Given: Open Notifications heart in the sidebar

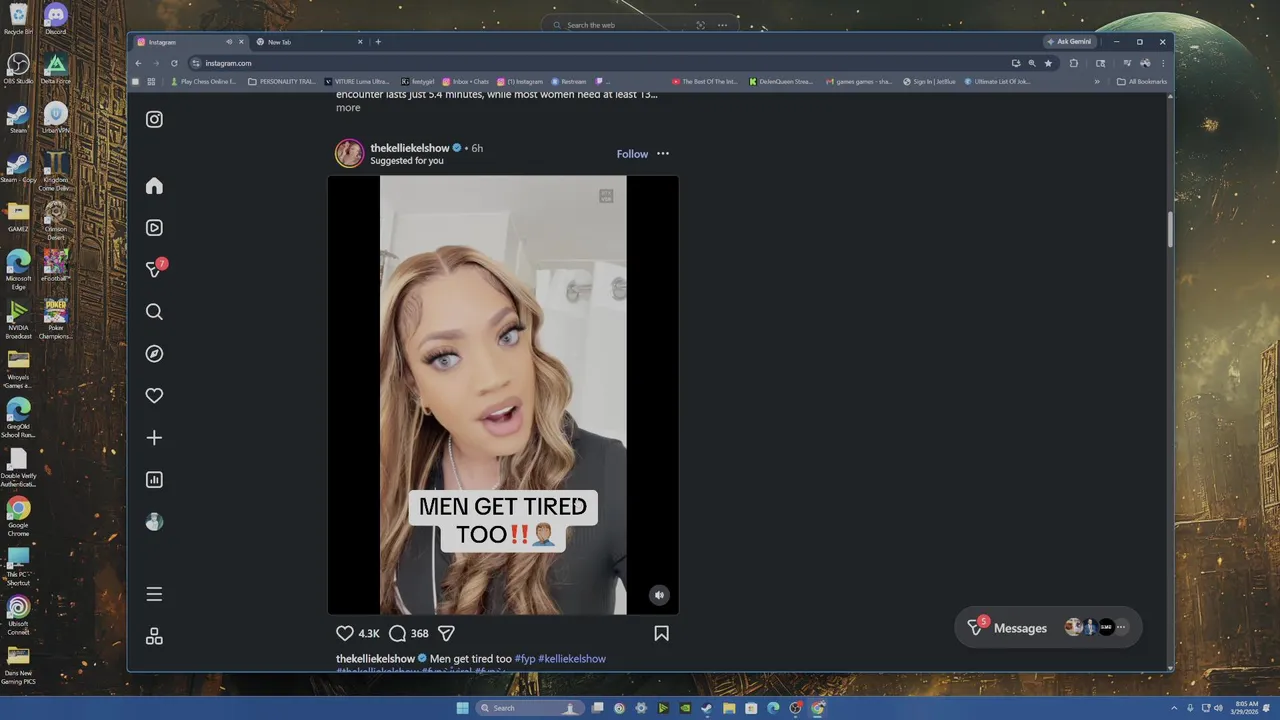Looking at the screenshot, I should 154,396.
